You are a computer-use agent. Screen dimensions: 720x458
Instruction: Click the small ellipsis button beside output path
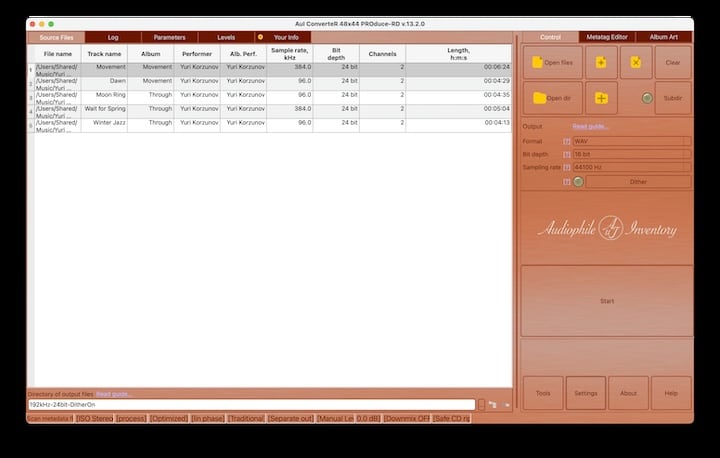[x=481, y=405]
